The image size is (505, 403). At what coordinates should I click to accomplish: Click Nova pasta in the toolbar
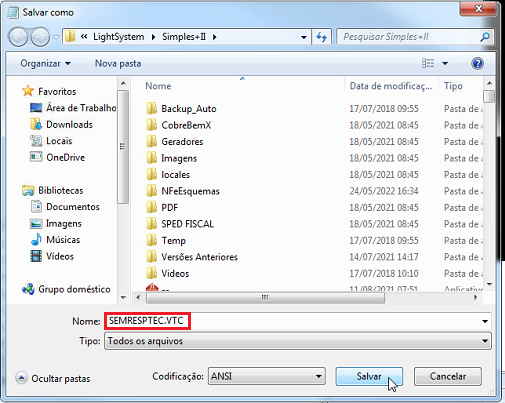(118, 63)
